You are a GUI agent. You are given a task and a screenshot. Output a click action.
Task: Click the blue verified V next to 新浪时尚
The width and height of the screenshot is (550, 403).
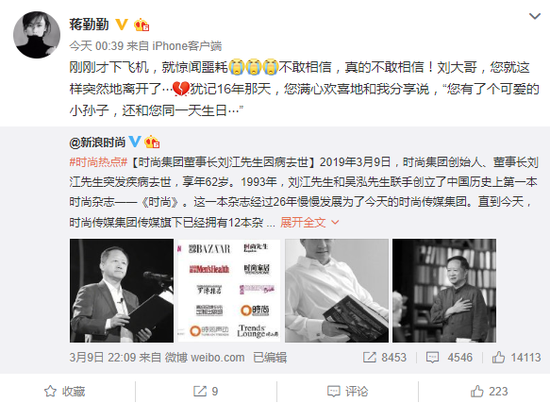(x=135, y=141)
